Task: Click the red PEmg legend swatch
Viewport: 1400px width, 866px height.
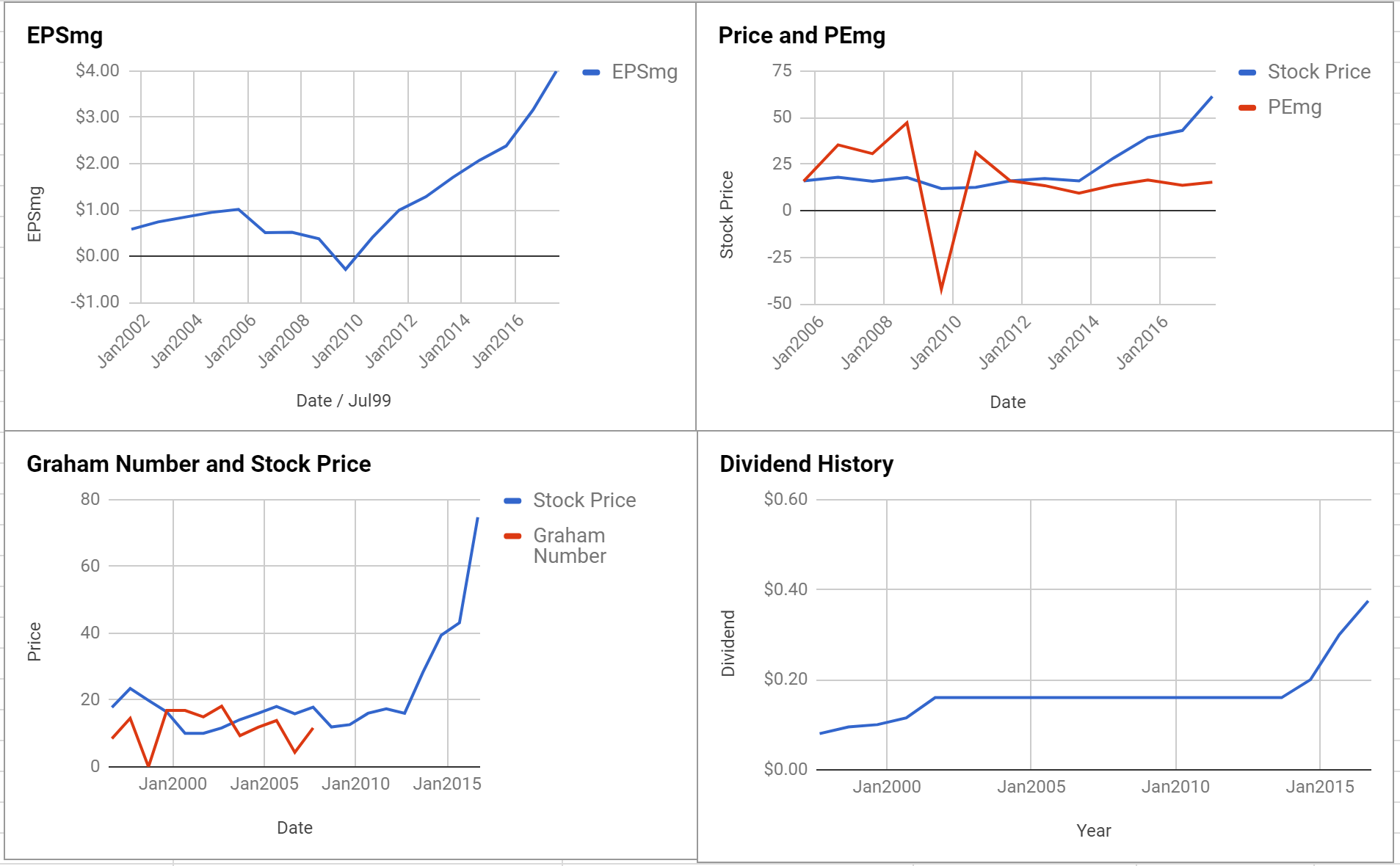Action: point(1247,107)
